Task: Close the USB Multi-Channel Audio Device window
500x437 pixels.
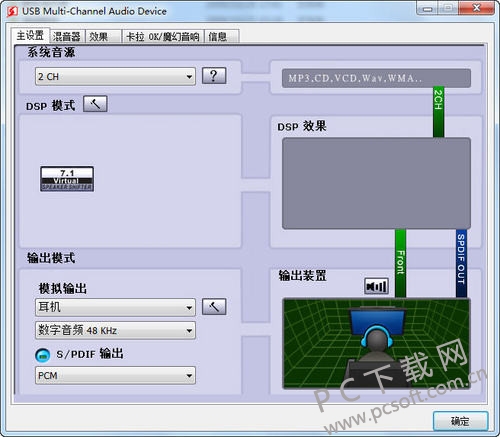Action: [477, 8]
